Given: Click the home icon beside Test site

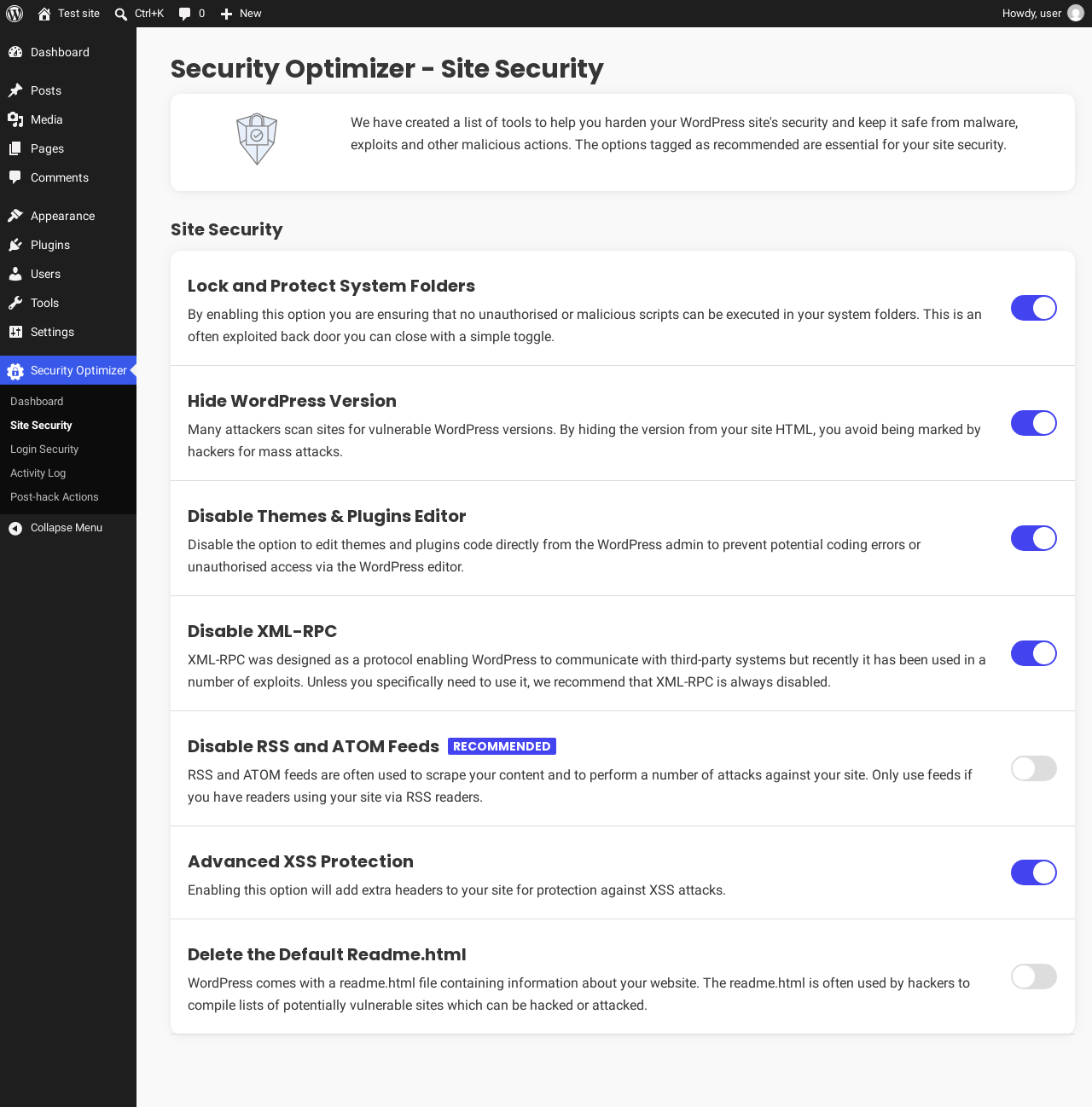Looking at the screenshot, I should 44,14.
